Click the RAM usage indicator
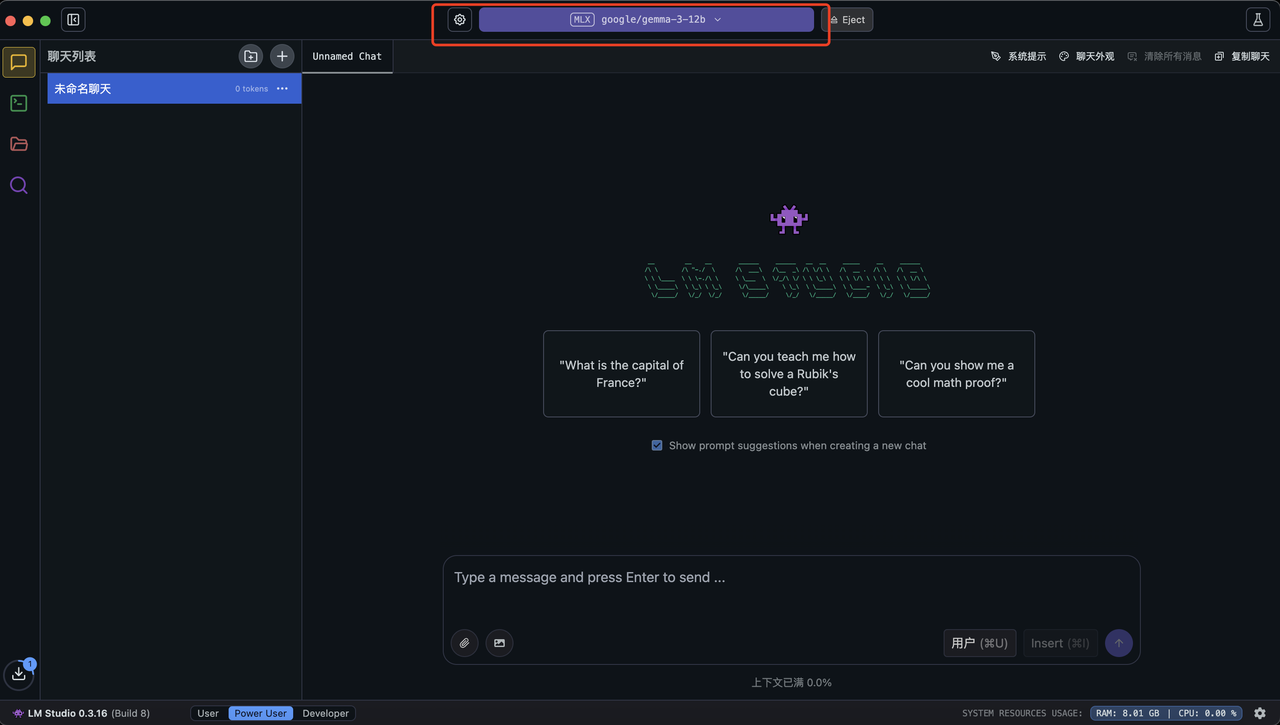The image size is (1280, 725). pos(1126,713)
